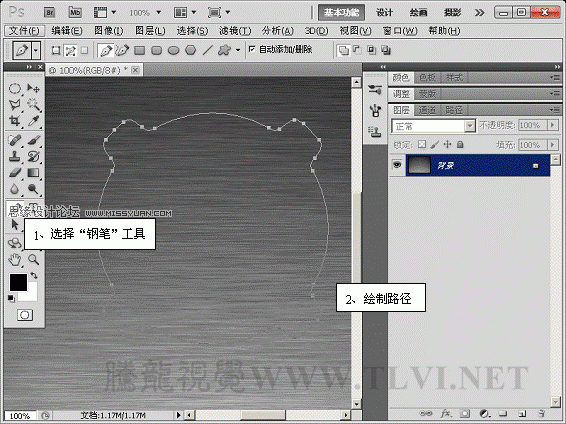Toggle lock image pixels brush icon
566x424 pixels.
pos(435,145)
